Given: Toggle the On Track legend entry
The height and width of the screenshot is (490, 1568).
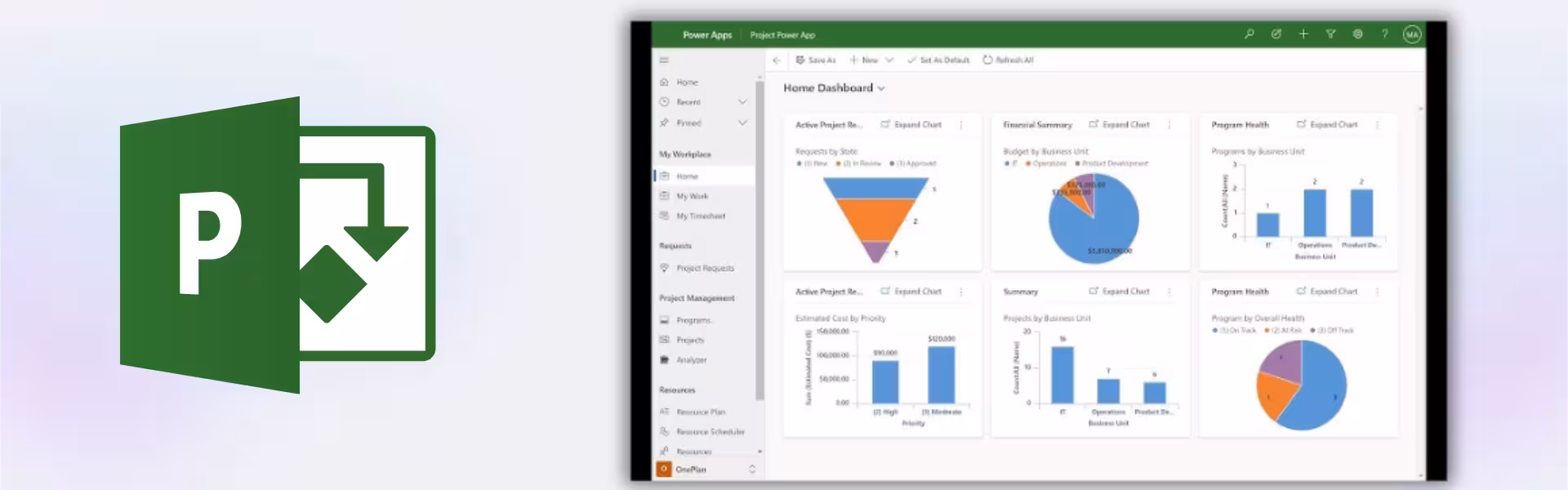Looking at the screenshot, I should [1234, 331].
